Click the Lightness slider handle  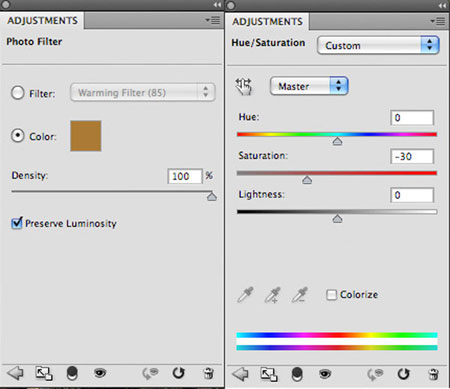click(x=337, y=219)
